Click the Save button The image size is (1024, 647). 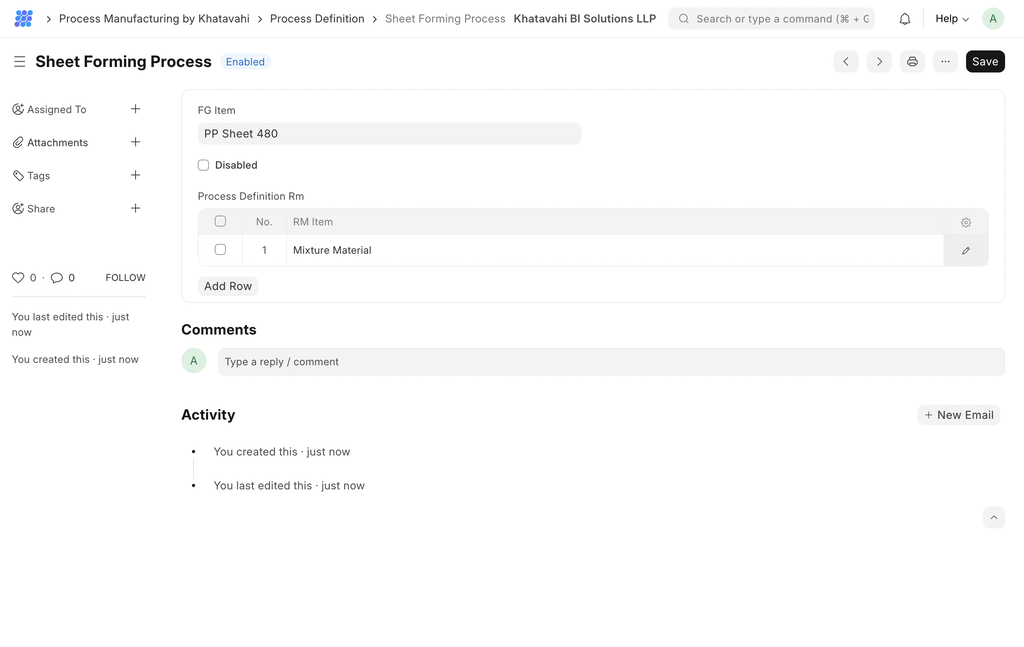984,62
